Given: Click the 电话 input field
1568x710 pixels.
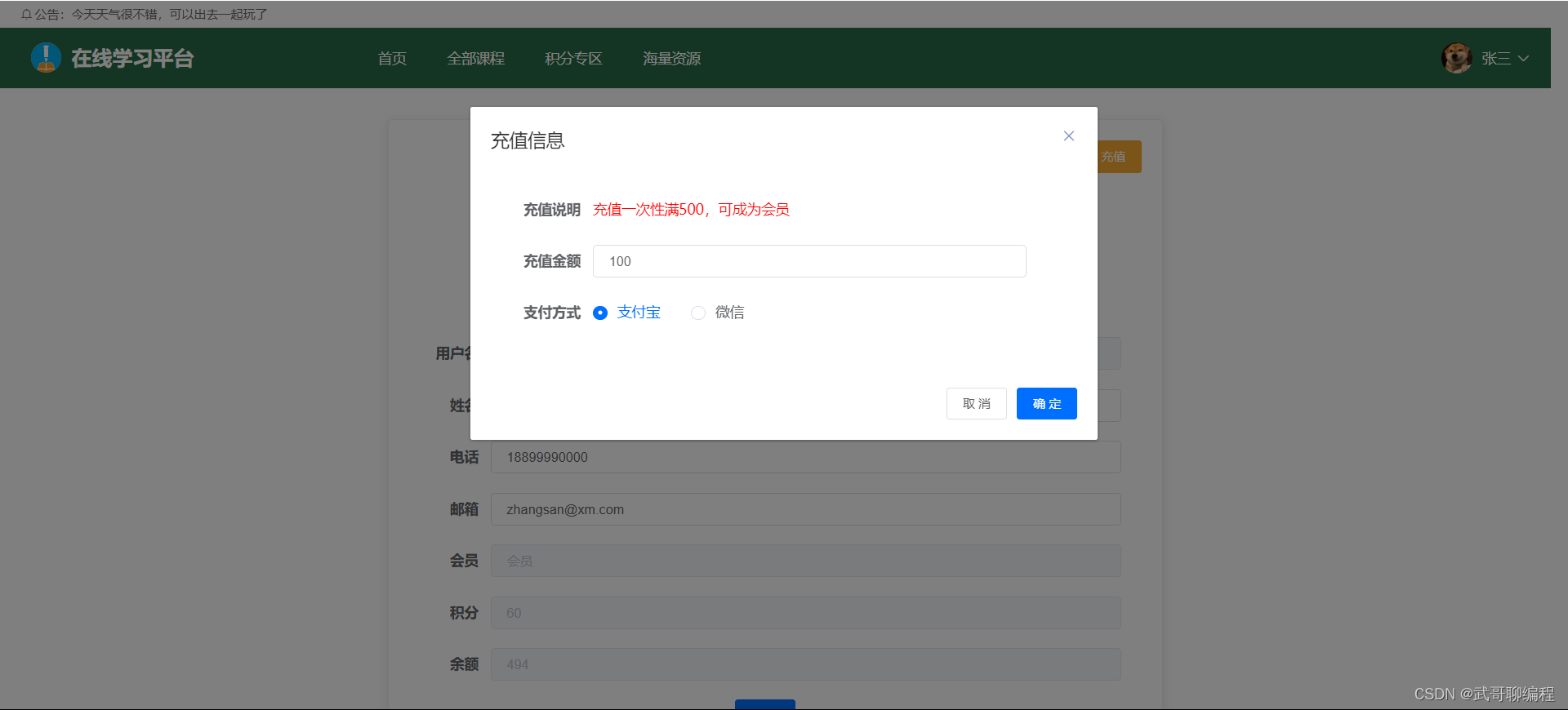Looking at the screenshot, I should pos(805,457).
